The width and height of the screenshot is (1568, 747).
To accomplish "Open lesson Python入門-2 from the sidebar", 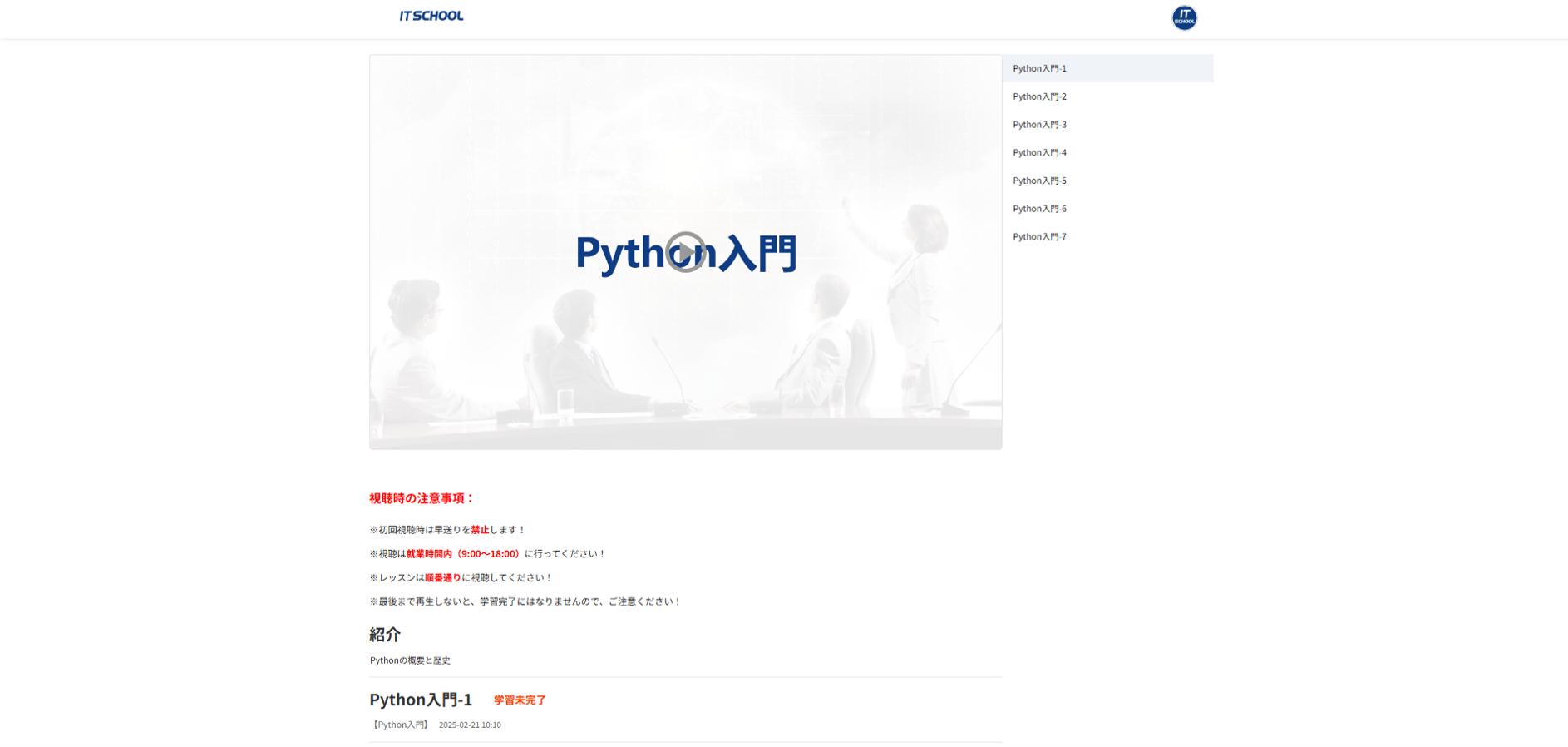I will tap(1039, 96).
